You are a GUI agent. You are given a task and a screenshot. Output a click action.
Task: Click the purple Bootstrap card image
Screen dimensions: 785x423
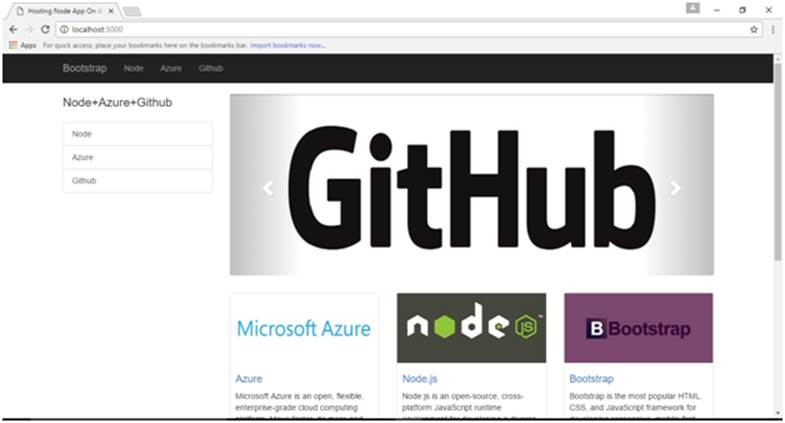[x=638, y=328]
